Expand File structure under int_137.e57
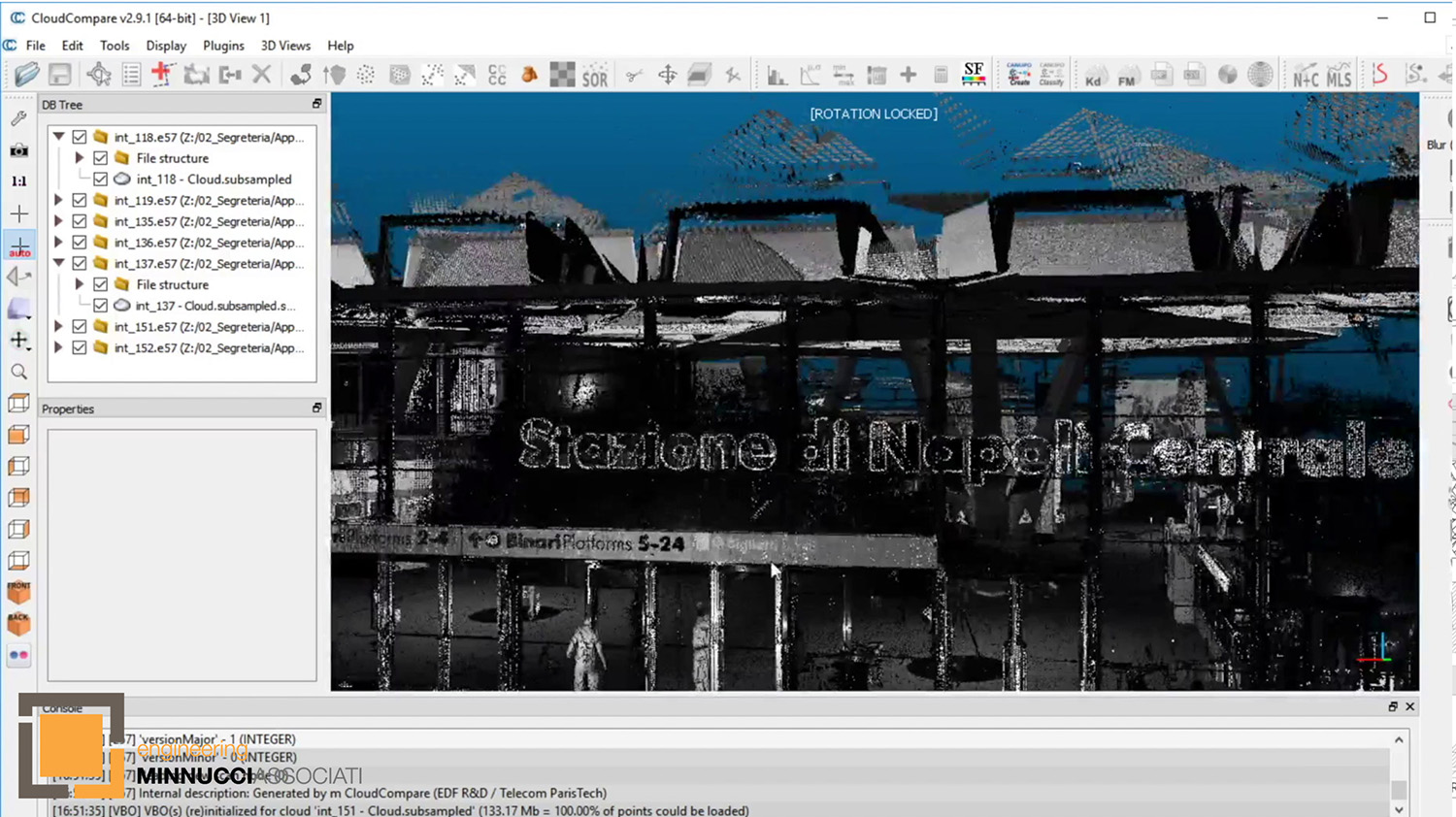This screenshot has width=1456, height=817. click(x=80, y=285)
